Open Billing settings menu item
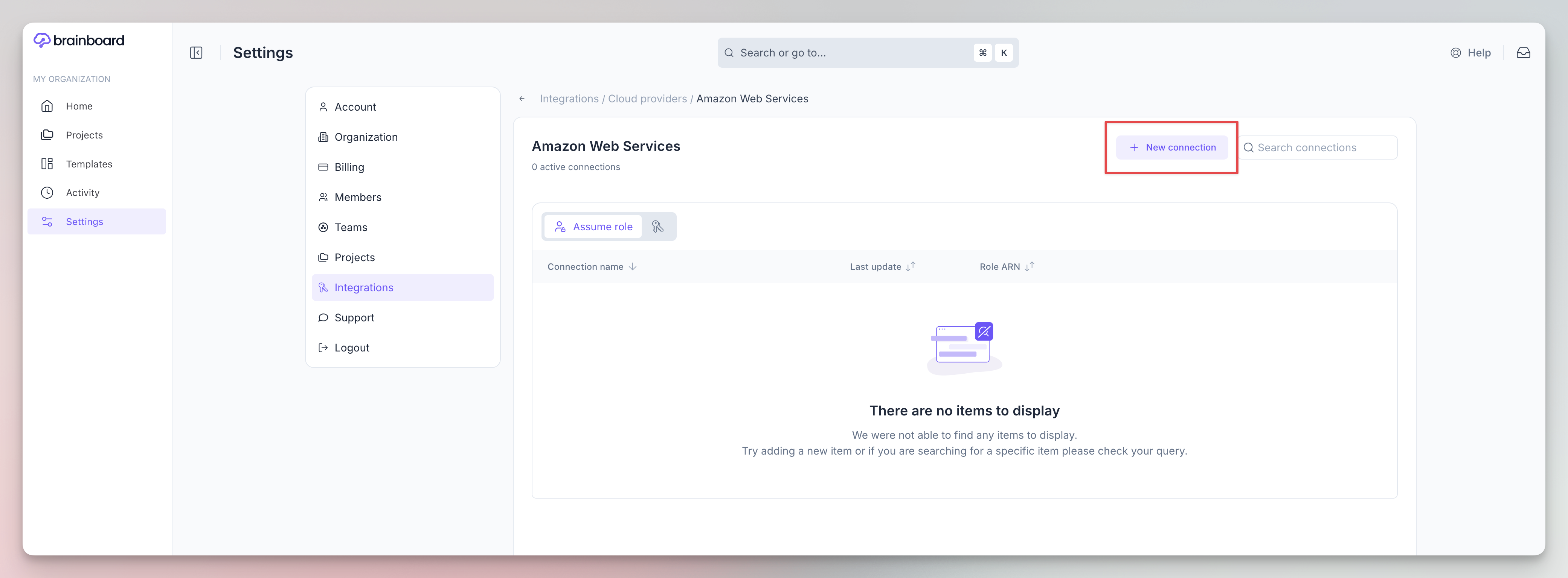The width and height of the screenshot is (1568, 578). pyautogui.click(x=349, y=167)
